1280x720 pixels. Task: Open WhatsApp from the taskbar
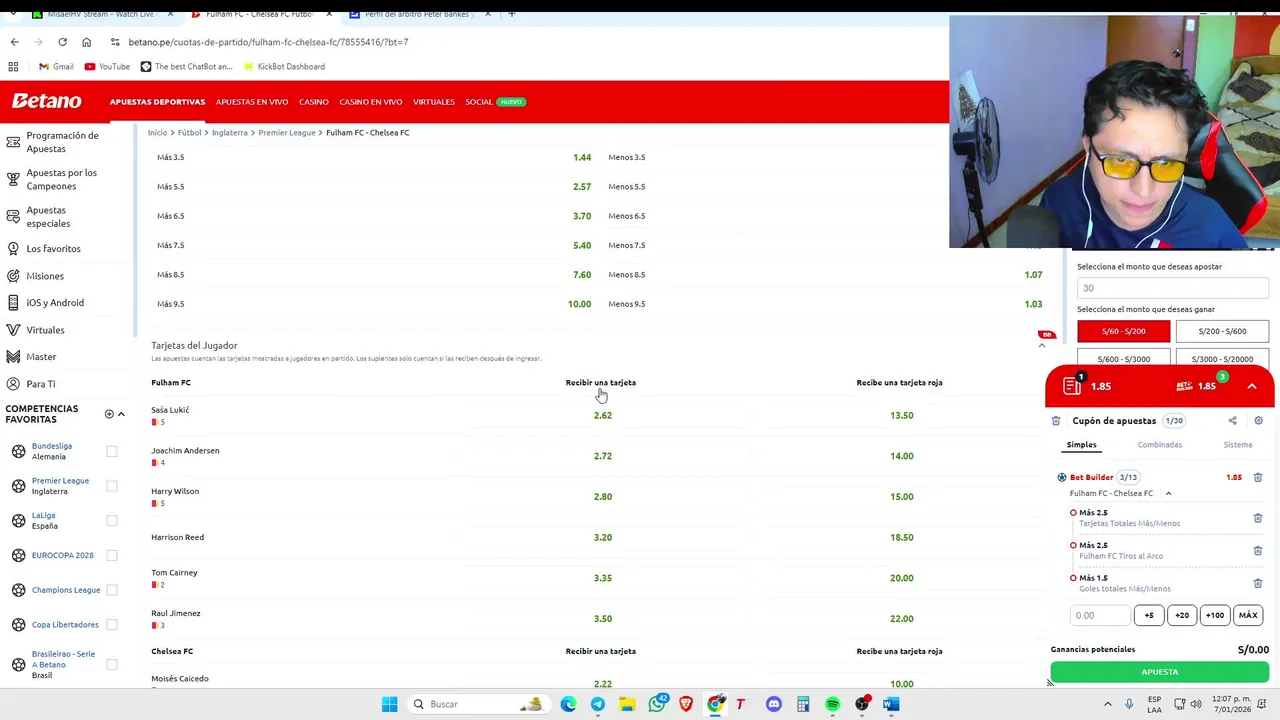(657, 704)
